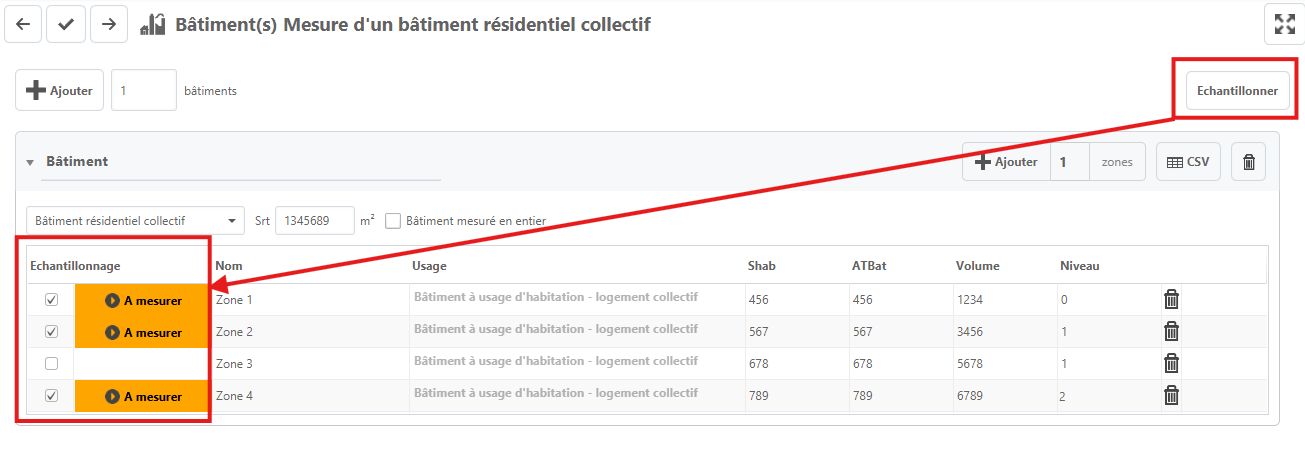1305x449 pixels.
Task: Delete the whole Bâtiment with trash icon
Action: 1249,161
